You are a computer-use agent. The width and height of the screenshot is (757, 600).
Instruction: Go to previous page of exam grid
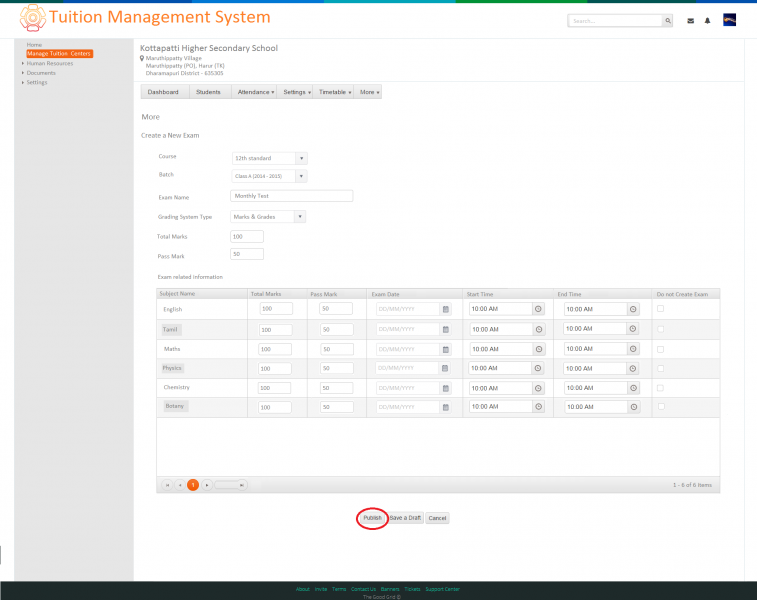[x=180, y=485]
